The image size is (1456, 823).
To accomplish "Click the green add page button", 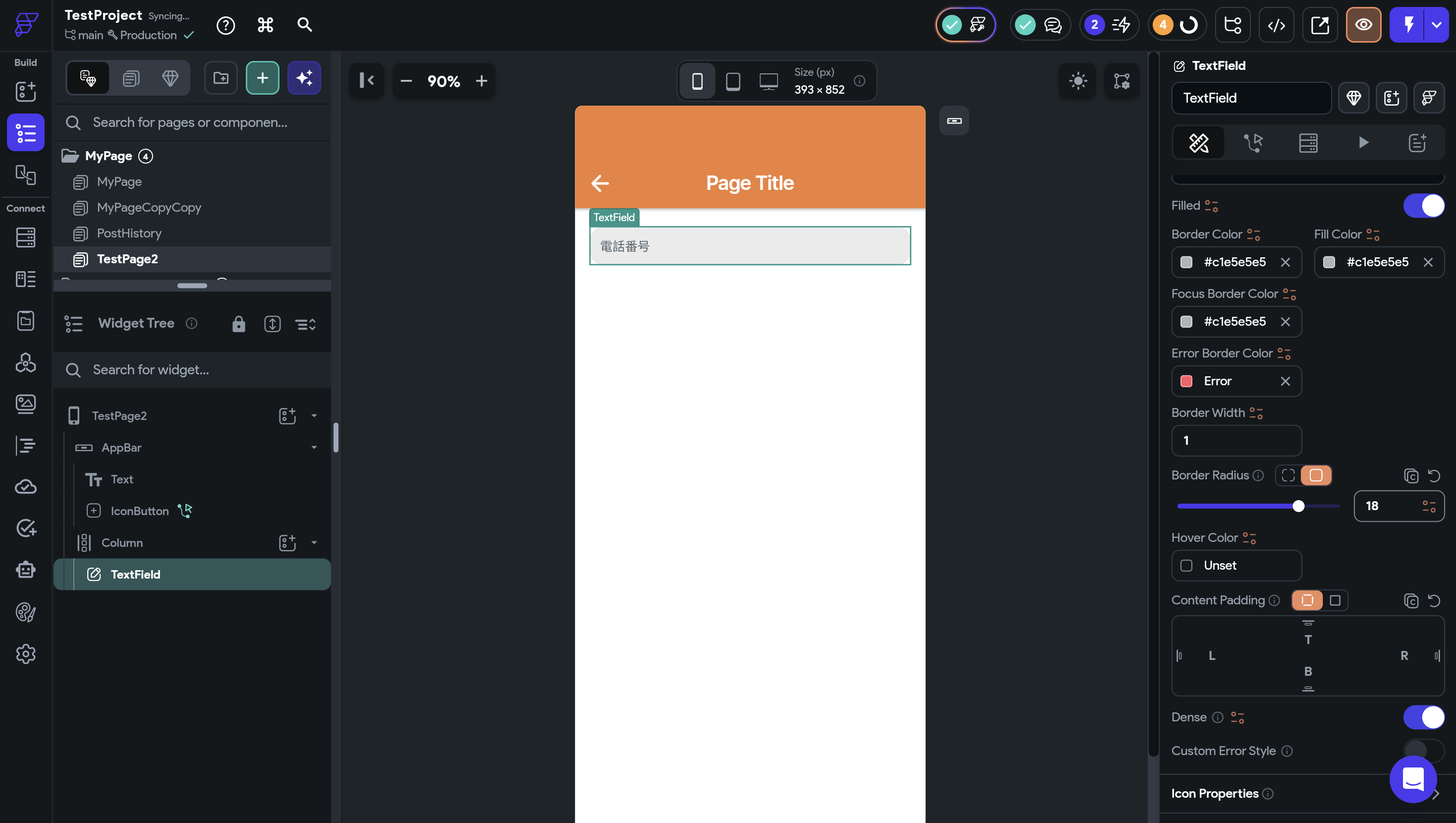I will 262,78.
